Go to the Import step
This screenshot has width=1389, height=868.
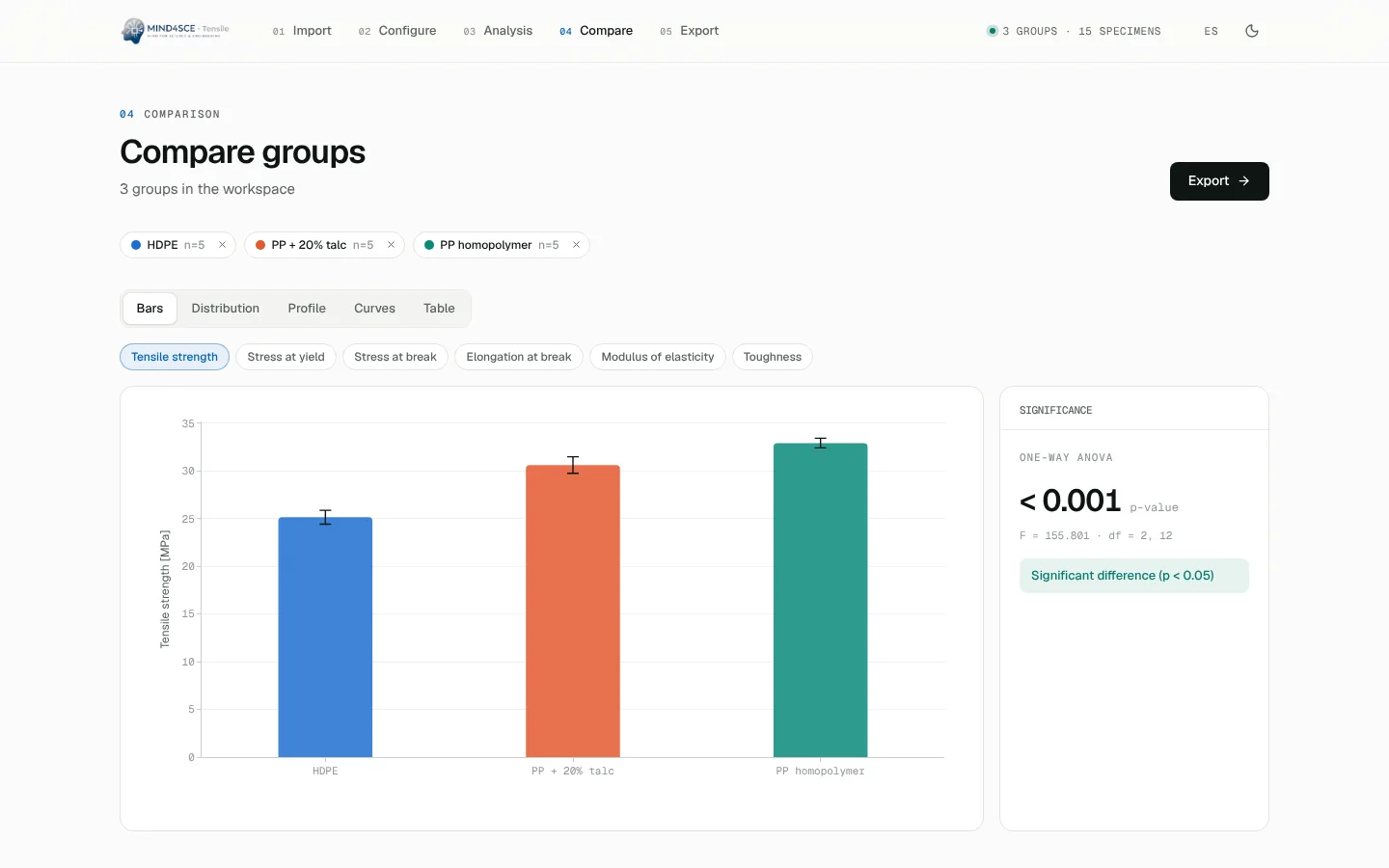click(x=302, y=31)
